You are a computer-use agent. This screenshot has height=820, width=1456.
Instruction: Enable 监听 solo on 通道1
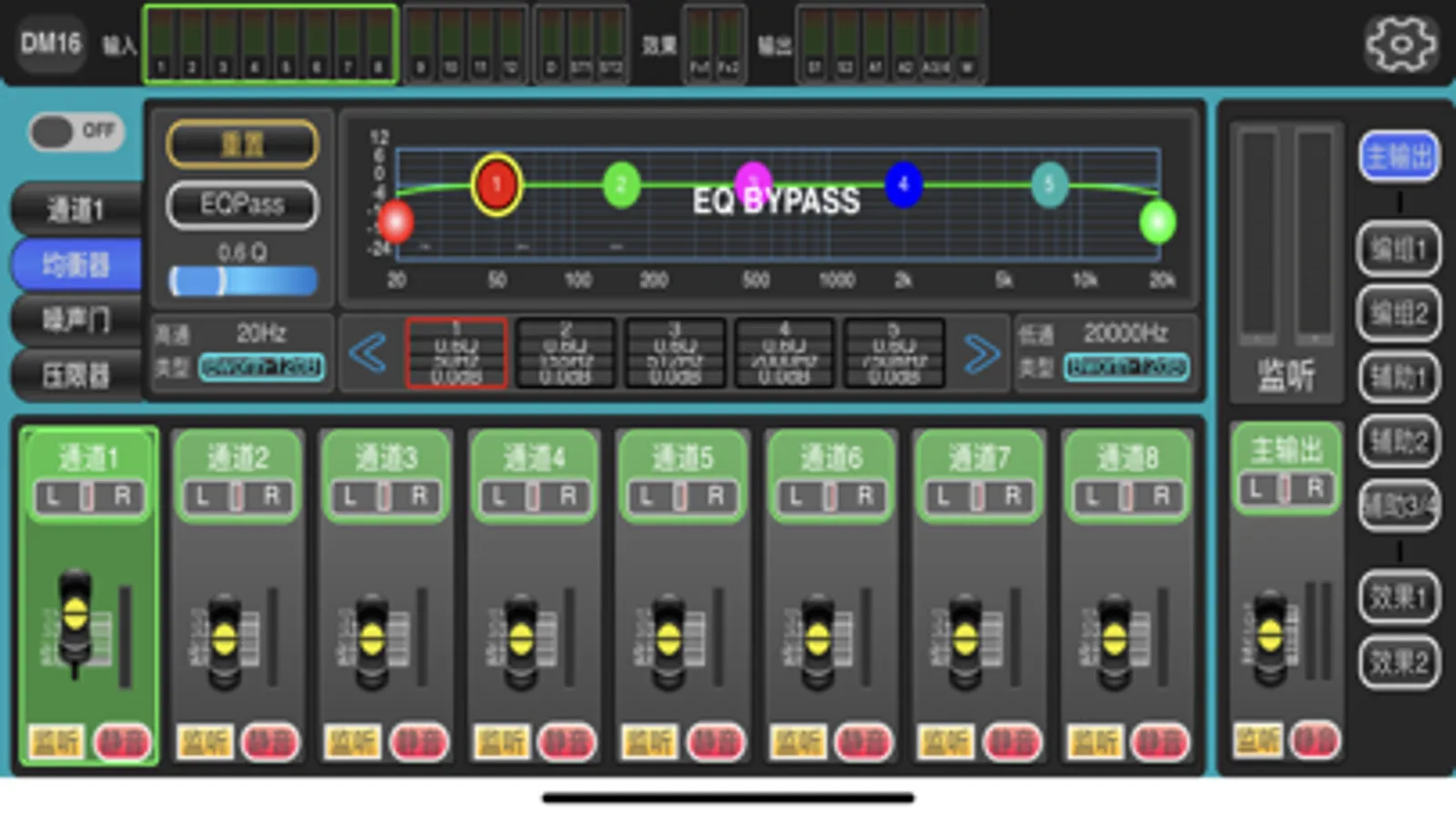56,742
